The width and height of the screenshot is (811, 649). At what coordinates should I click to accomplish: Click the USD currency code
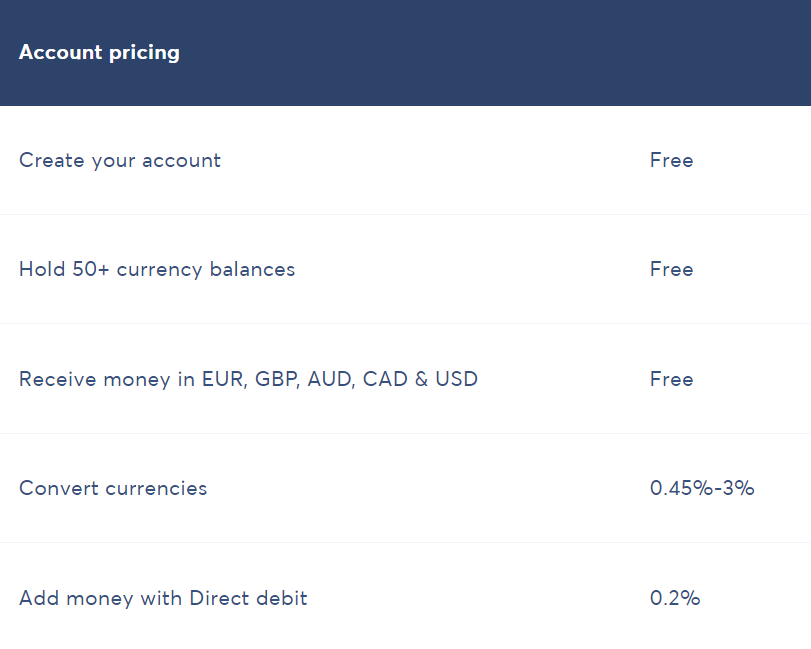point(456,379)
